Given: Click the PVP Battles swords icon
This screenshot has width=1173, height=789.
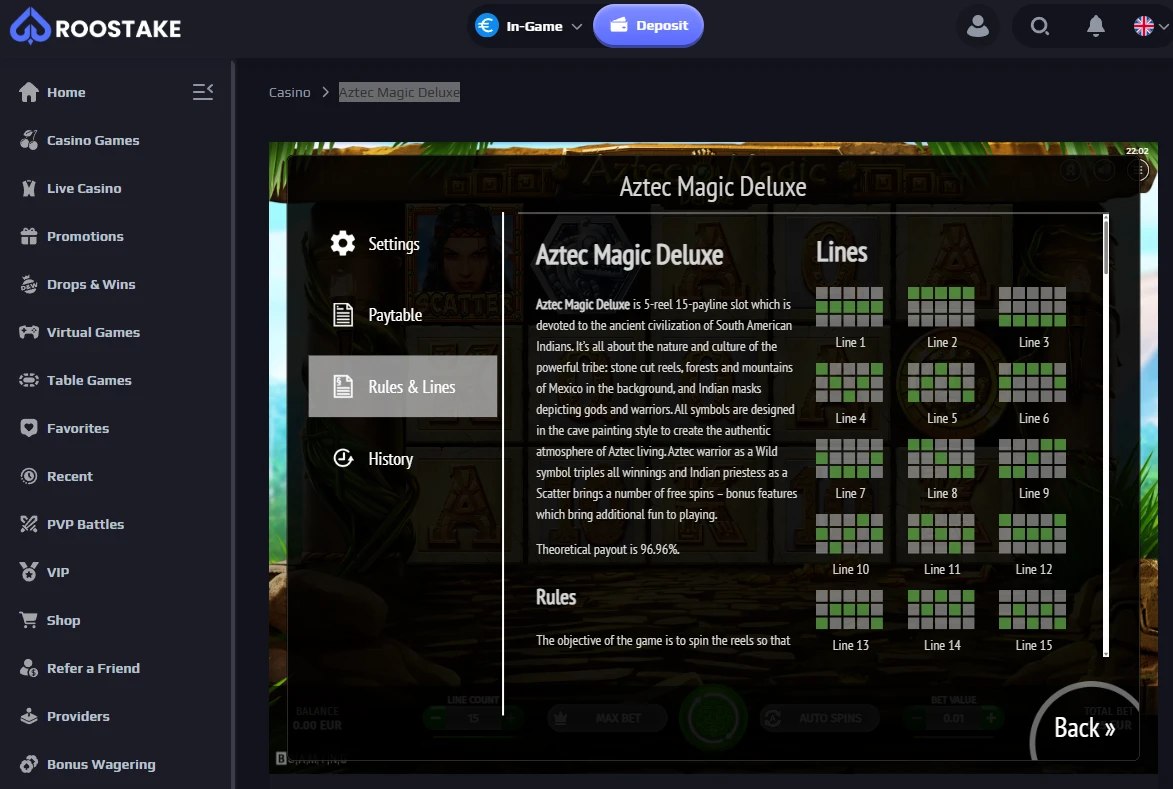Looking at the screenshot, I should 28,524.
